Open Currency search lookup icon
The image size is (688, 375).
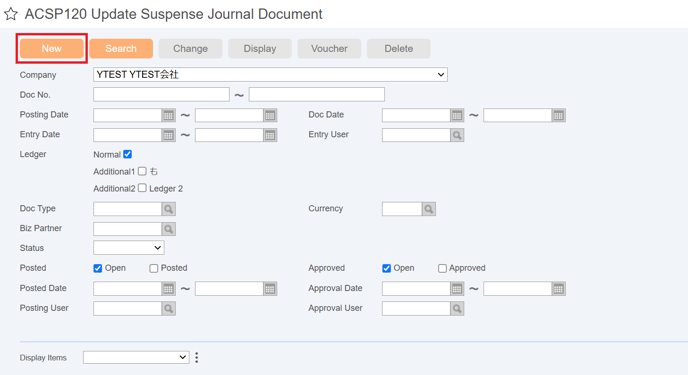click(x=429, y=209)
